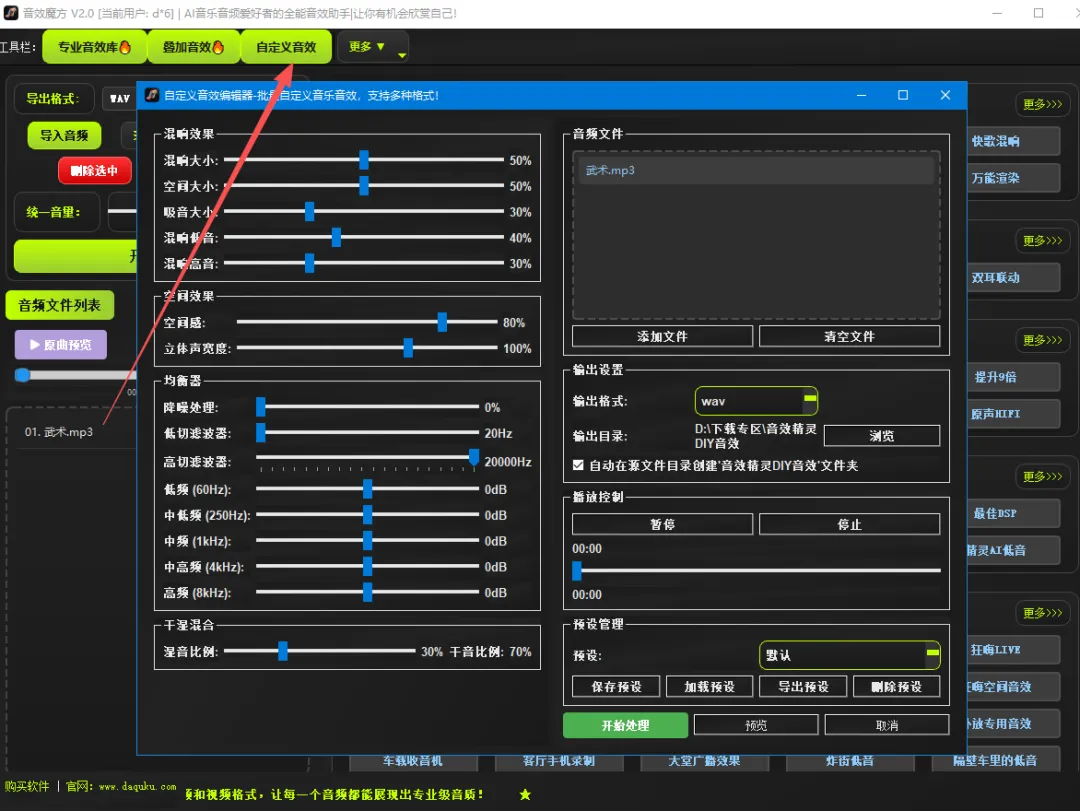
Task: Click the playback progress slider
Action: [x=756, y=571]
